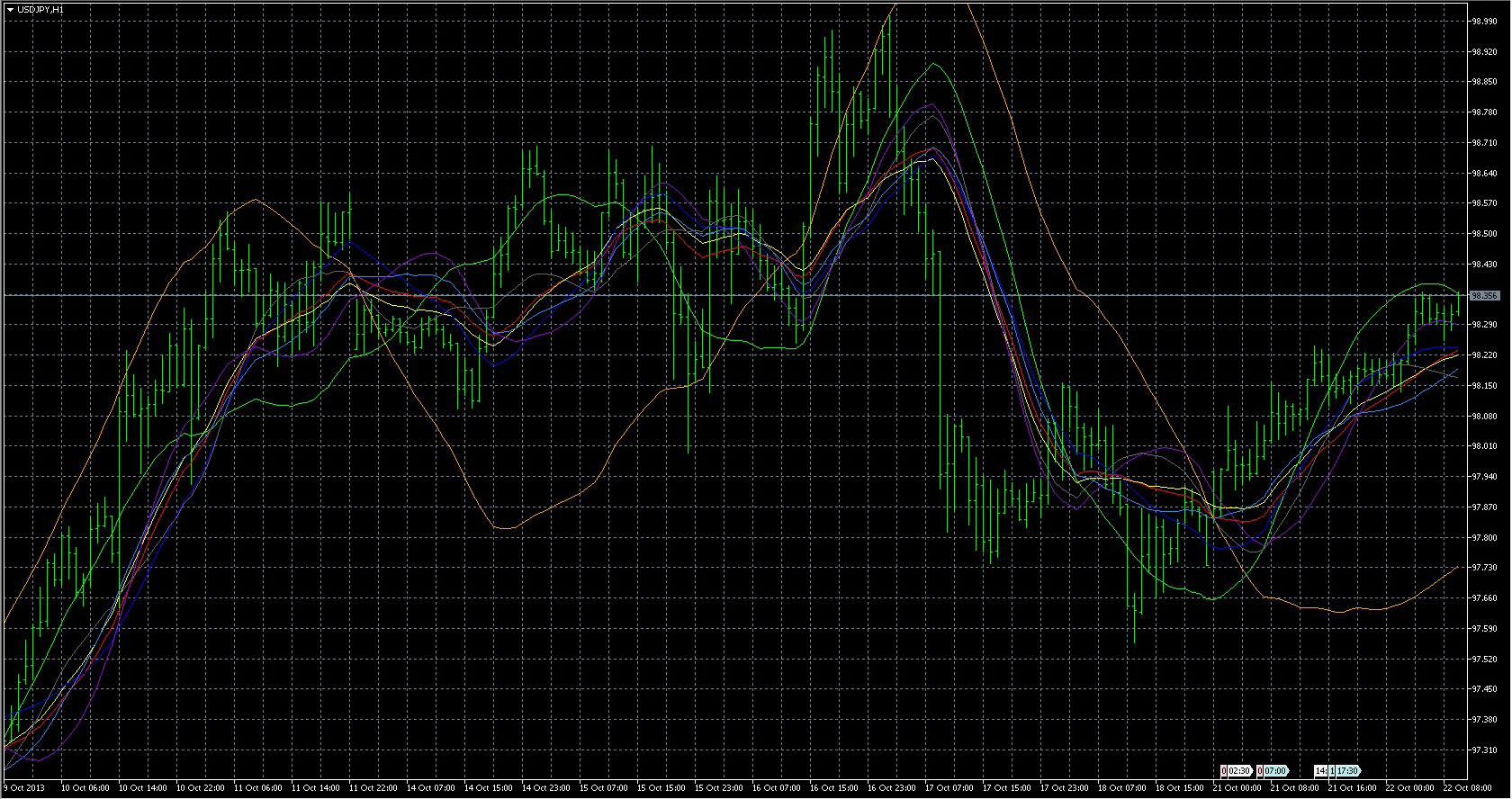Click the 98.990 price axis label
The image size is (1512, 799).
click(1483, 21)
